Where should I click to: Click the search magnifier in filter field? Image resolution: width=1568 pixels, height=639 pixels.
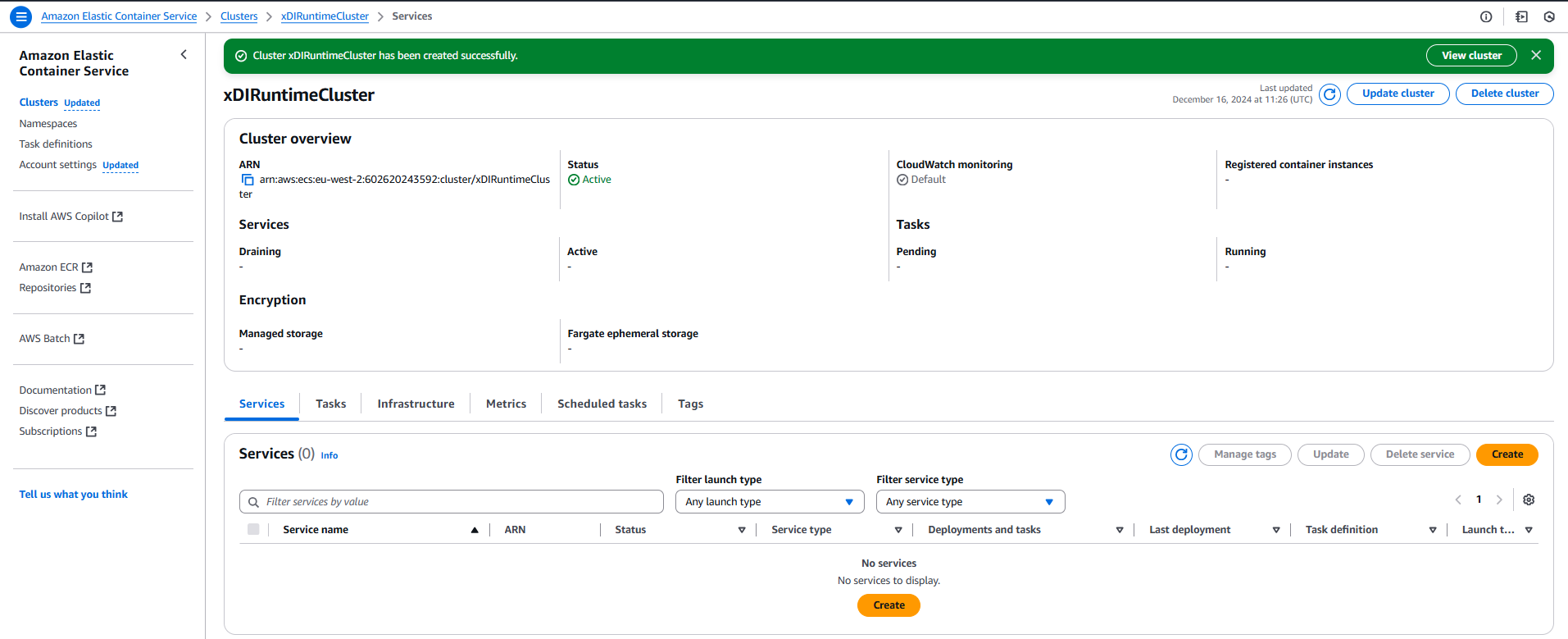pos(253,502)
